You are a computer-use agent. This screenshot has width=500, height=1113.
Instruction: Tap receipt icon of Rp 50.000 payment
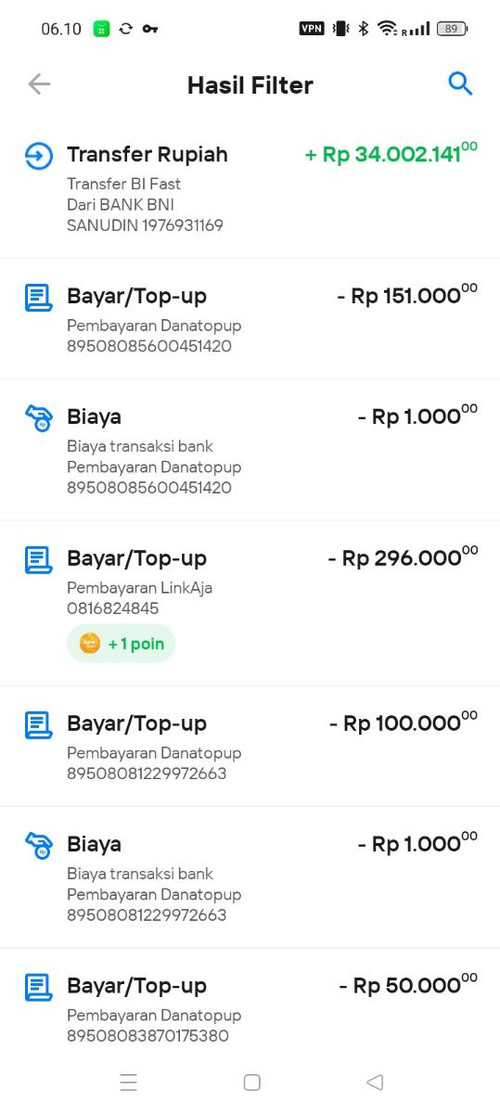[x=39, y=987]
